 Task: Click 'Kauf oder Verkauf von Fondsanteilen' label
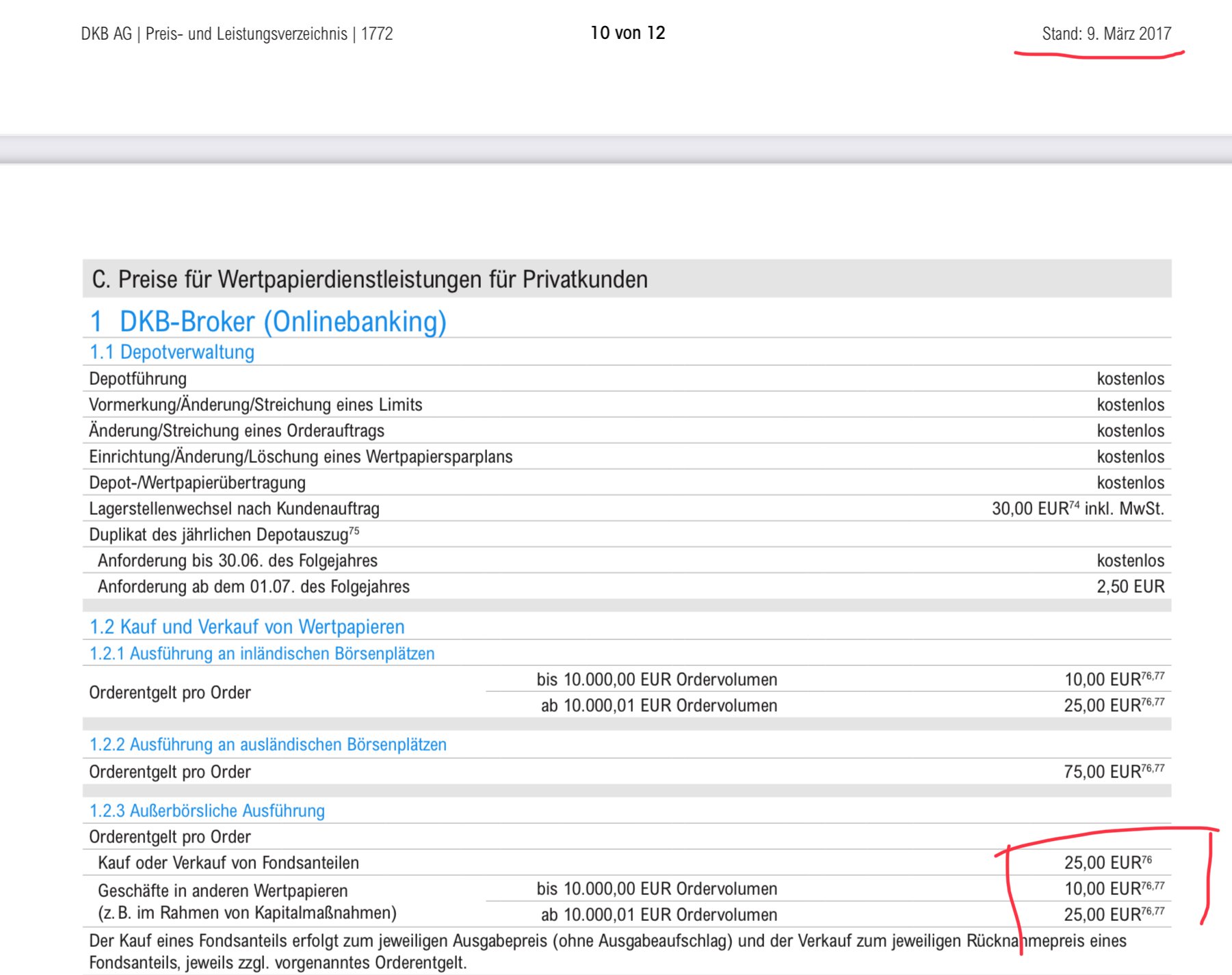tap(228, 862)
